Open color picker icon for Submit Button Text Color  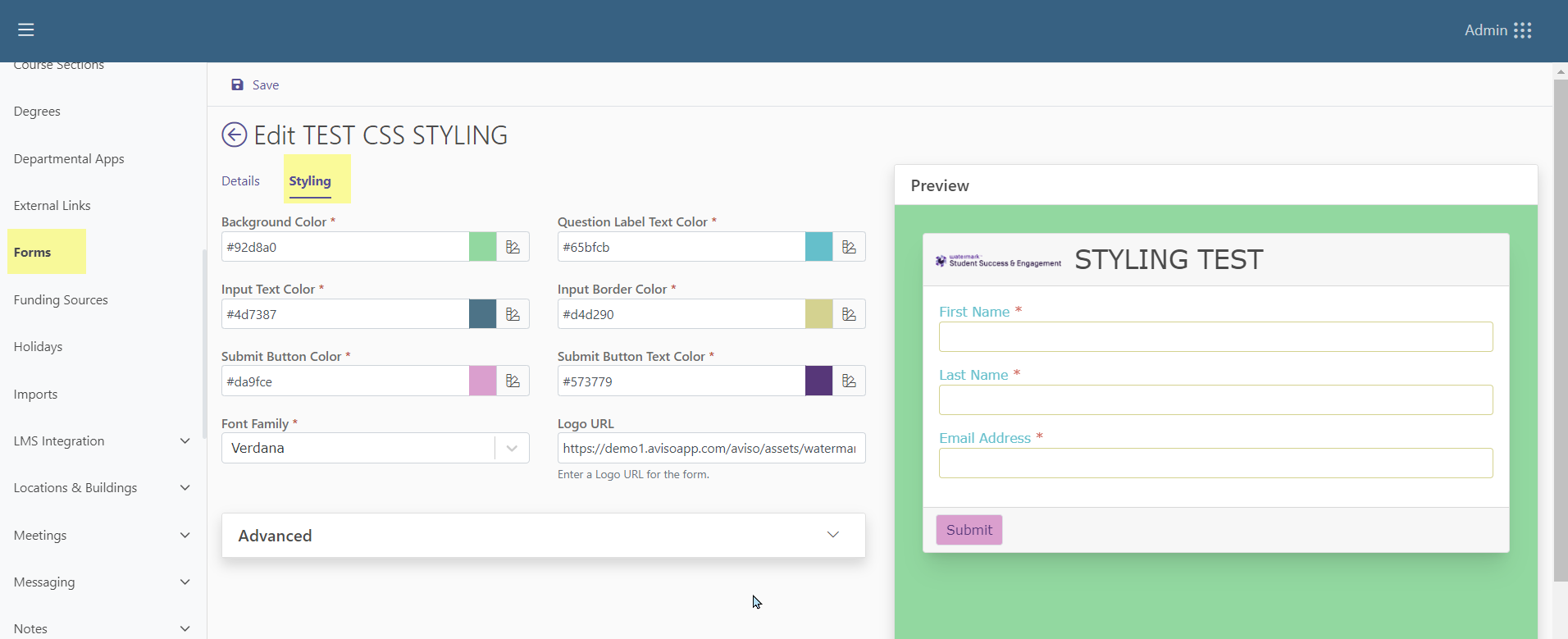pos(850,381)
